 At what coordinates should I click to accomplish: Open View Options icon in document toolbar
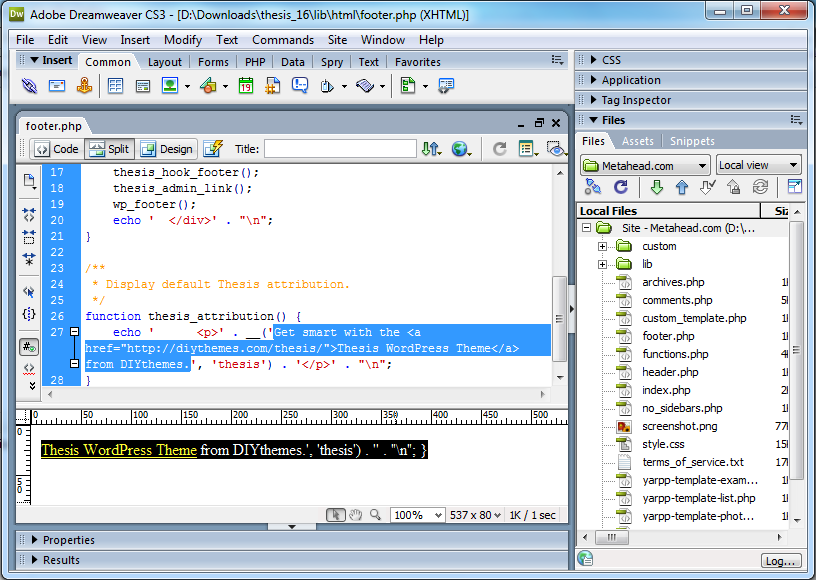[528, 149]
